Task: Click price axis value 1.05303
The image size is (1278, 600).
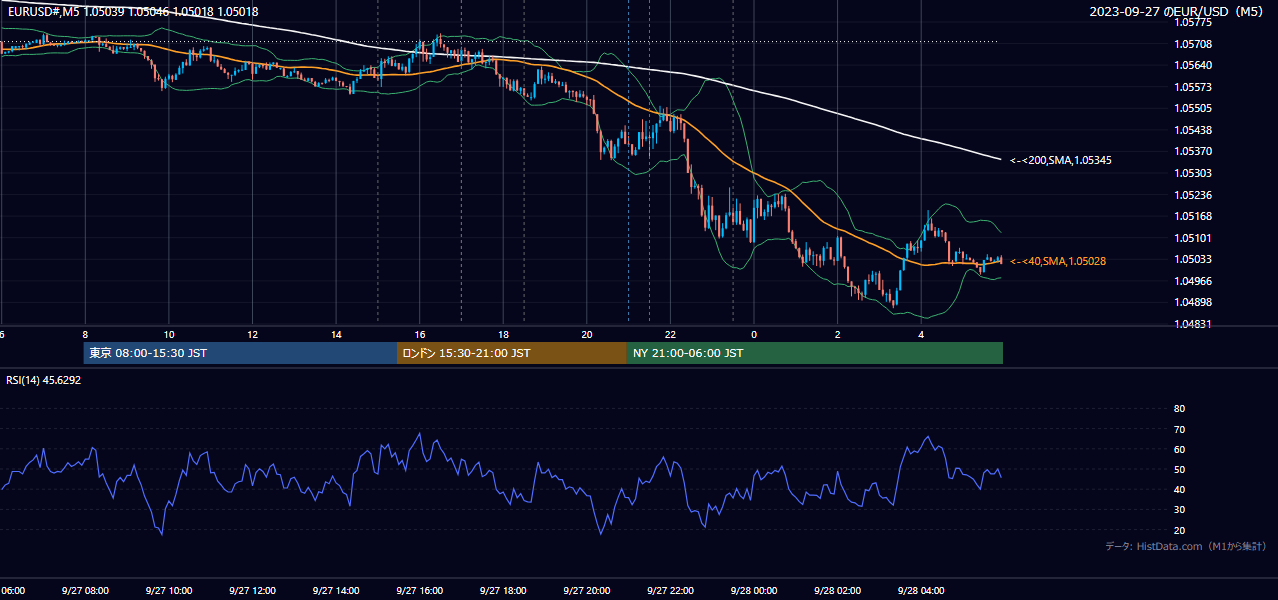Action: 1193,173
